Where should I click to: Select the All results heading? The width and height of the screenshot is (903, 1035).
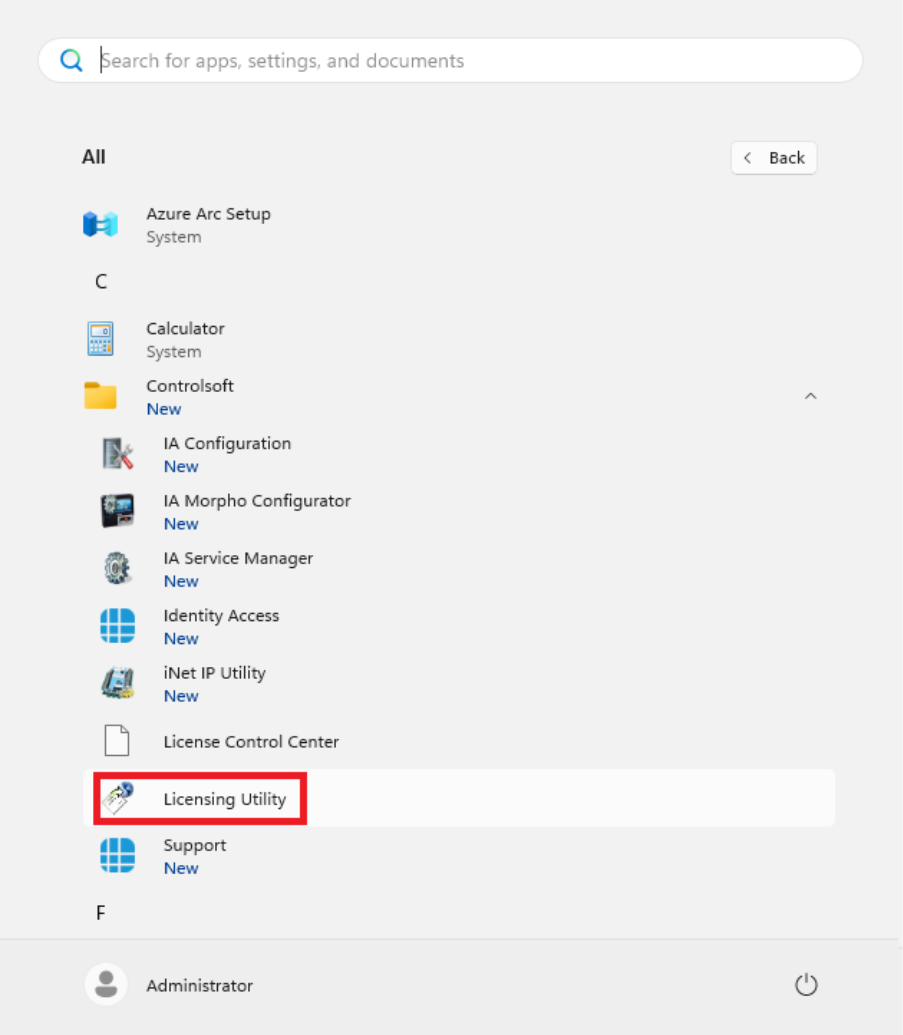pos(94,156)
